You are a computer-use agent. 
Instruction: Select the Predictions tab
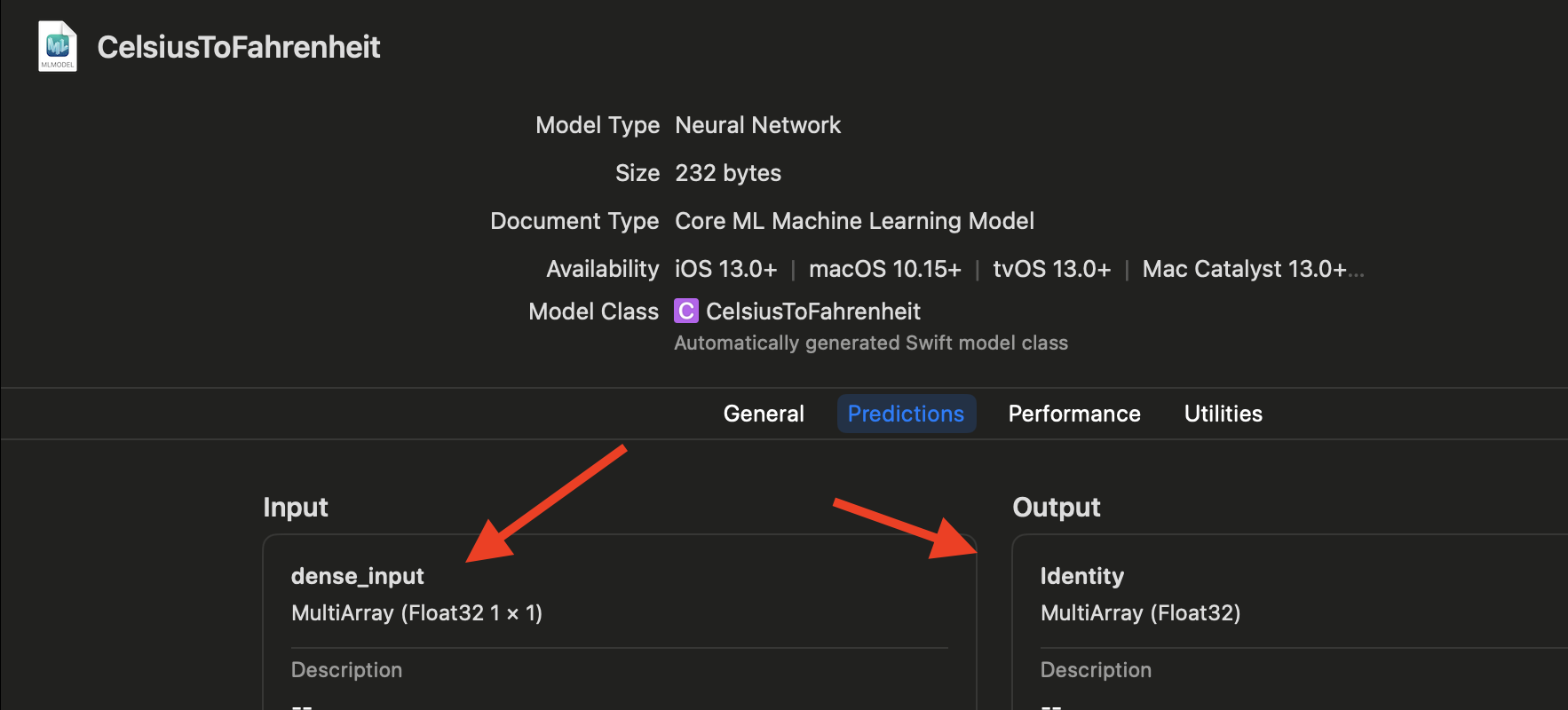point(906,414)
